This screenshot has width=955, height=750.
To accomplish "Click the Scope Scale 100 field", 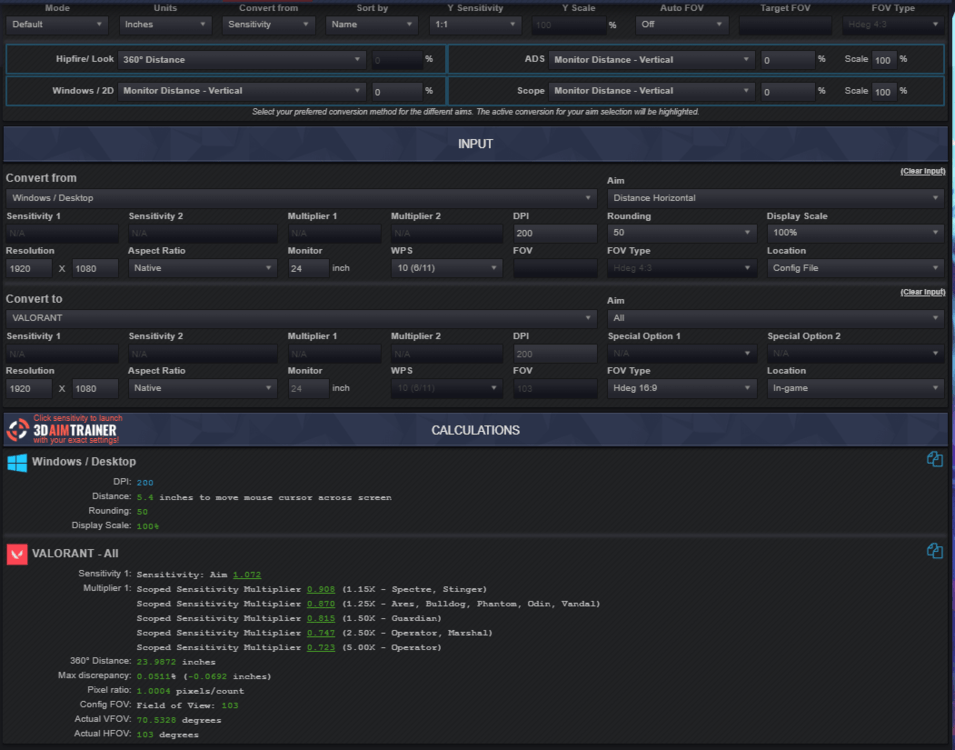I will click(x=884, y=92).
